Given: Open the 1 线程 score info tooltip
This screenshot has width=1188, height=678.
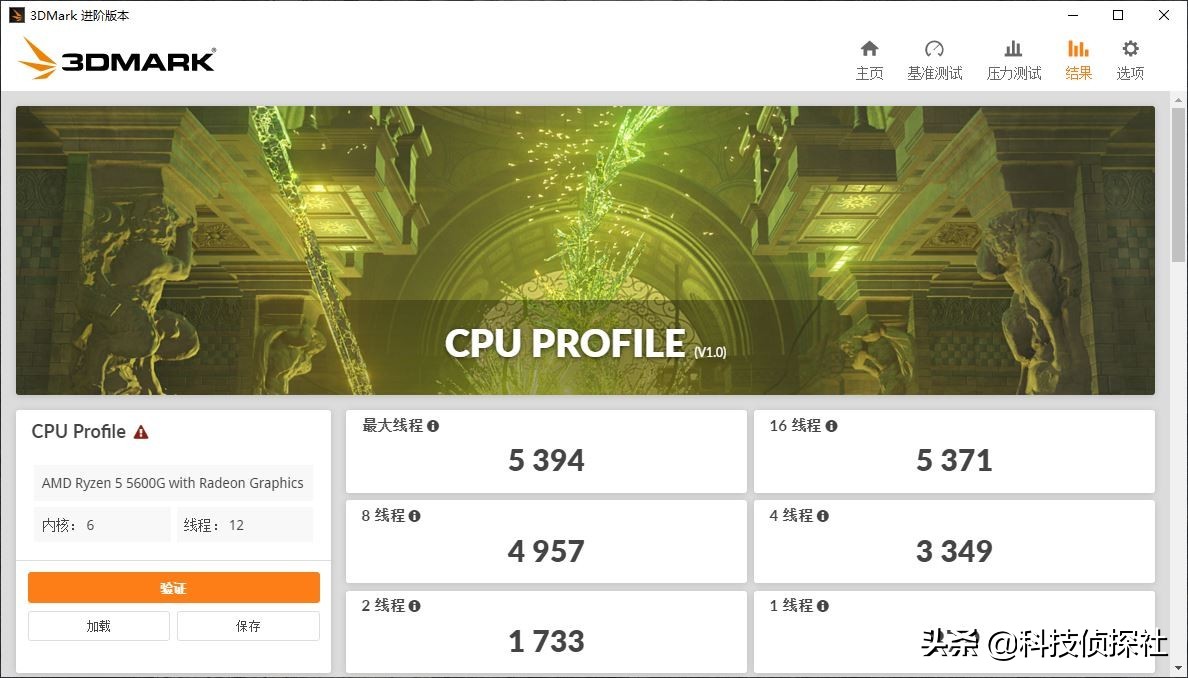Looking at the screenshot, I should click(822, 605).
